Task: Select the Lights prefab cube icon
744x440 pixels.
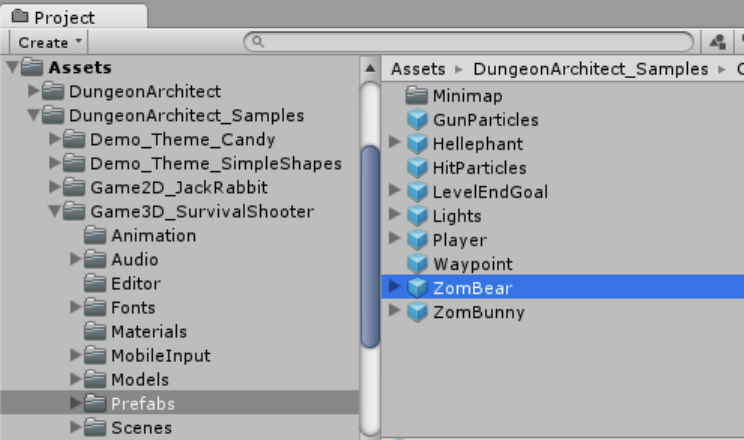Action: tap(418, 216)
